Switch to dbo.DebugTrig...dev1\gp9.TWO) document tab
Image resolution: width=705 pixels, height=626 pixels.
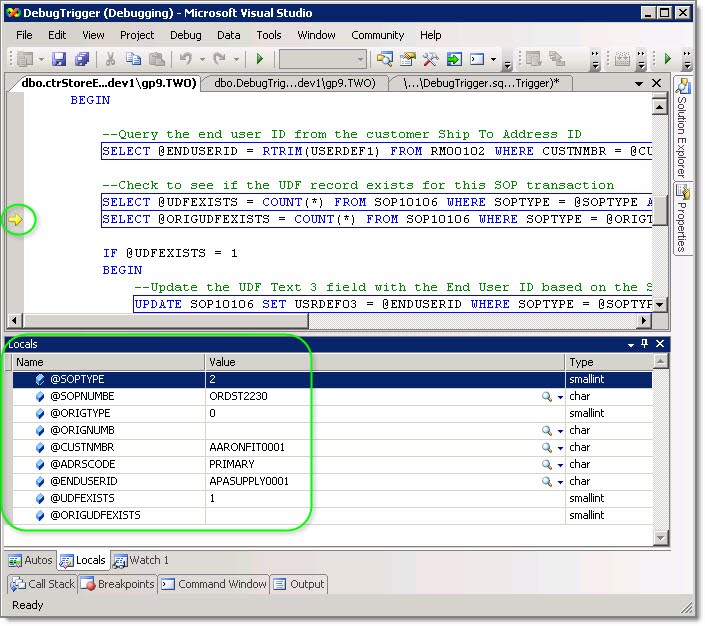[295, 83]
